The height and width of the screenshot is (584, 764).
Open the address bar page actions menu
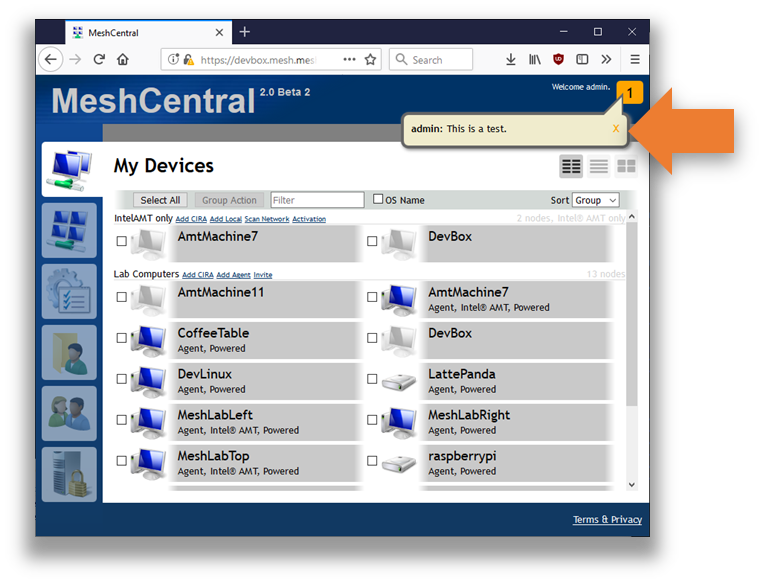pos(349,60)
